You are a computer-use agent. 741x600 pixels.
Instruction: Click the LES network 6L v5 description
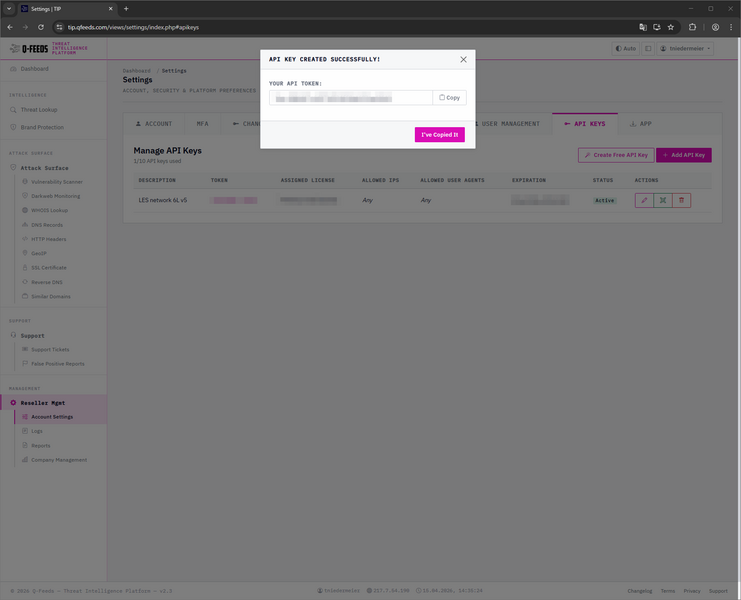tap(163, 200)
